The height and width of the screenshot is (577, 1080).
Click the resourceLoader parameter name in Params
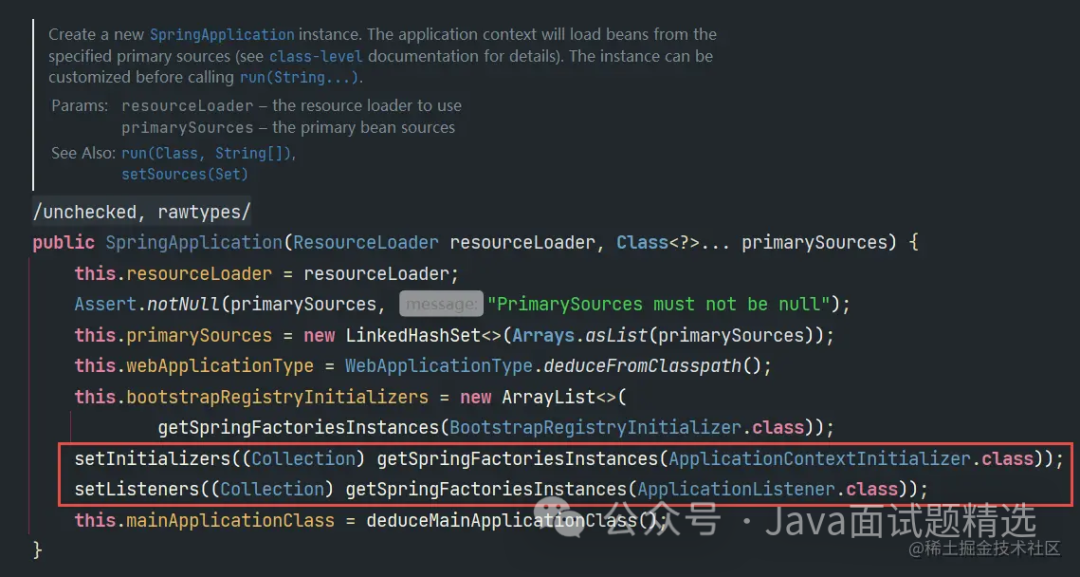click(x=187, y=106)
